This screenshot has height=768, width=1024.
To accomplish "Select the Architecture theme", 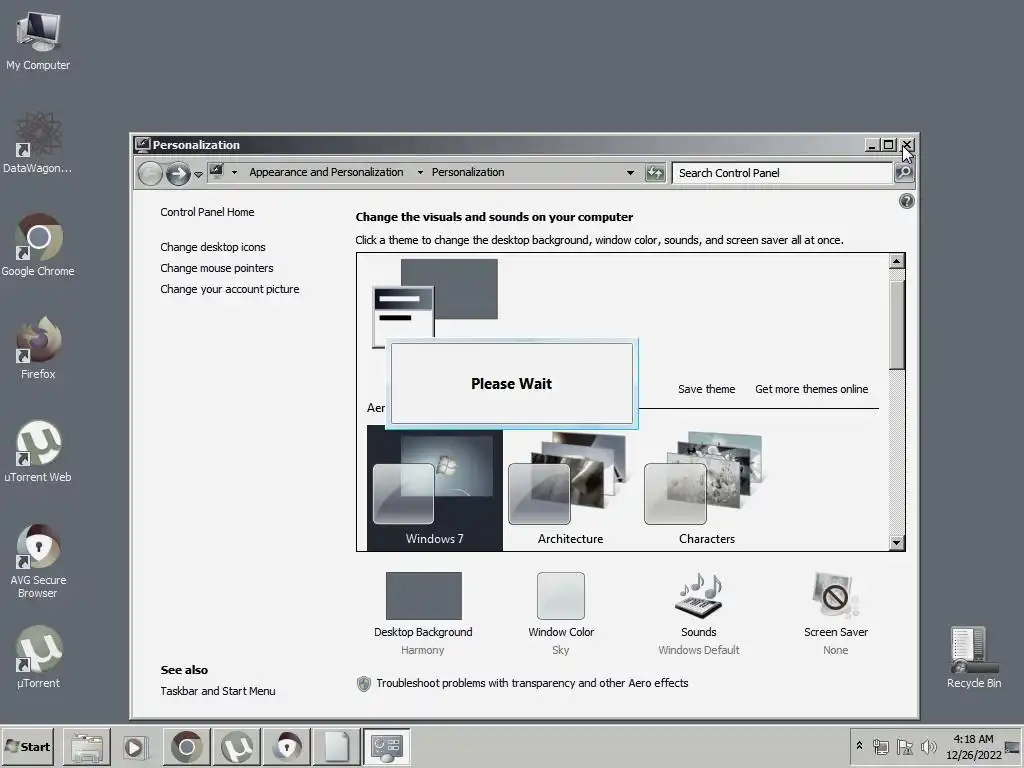I will coord(570,488).
